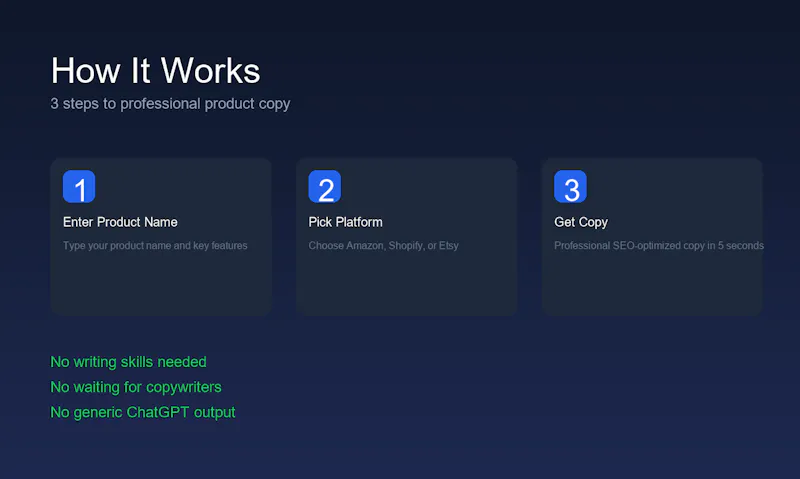Viewport: 800px width, 479px height.
Task: Click 'Choose Amazon, Shopify, or Etsy' text
Action: click(x=384, y=246)
